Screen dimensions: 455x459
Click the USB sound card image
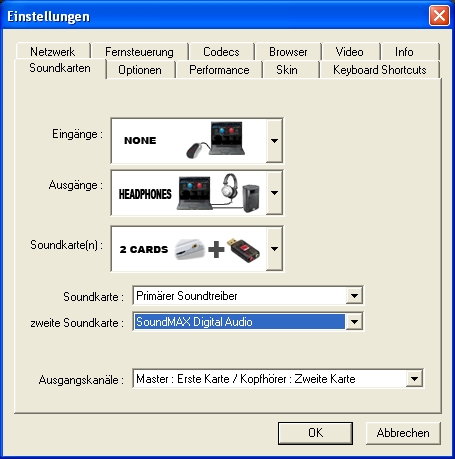click(x=243, y=250)
